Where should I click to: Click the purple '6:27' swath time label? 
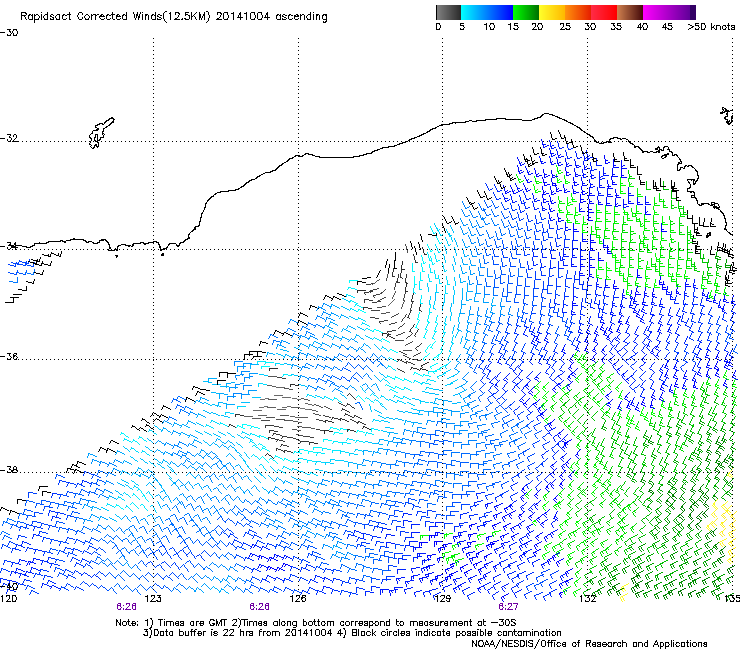point(508,607)
